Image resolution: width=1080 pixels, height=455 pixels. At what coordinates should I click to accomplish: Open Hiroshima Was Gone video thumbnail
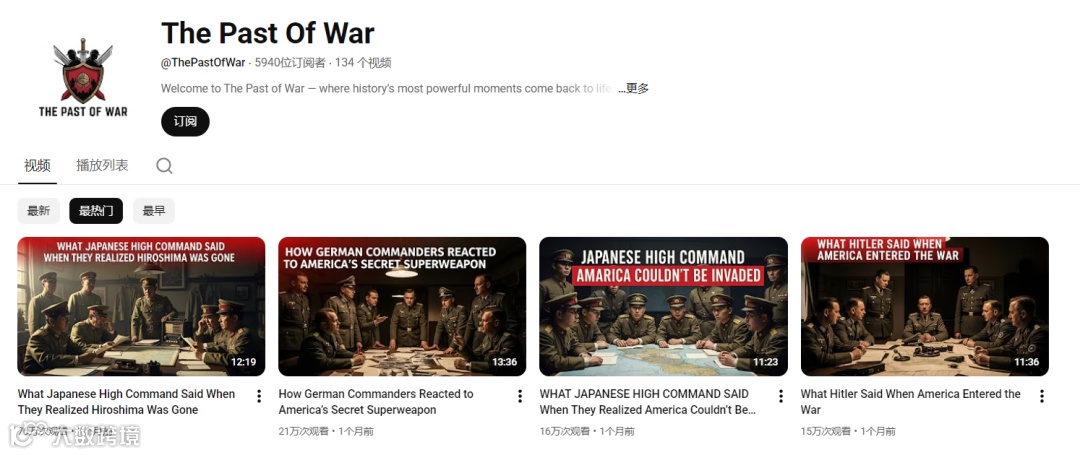(x=141, y=306)
